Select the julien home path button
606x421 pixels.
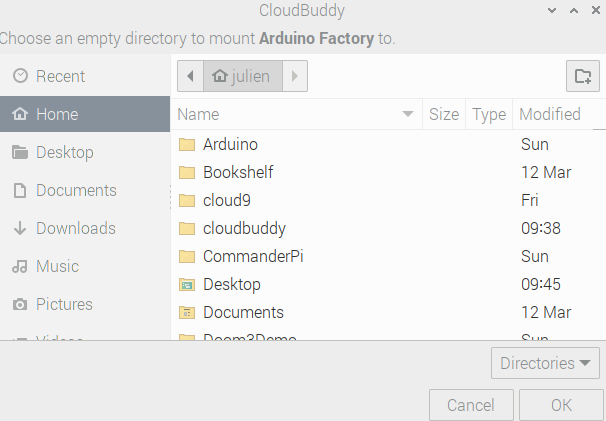[242, 76]
